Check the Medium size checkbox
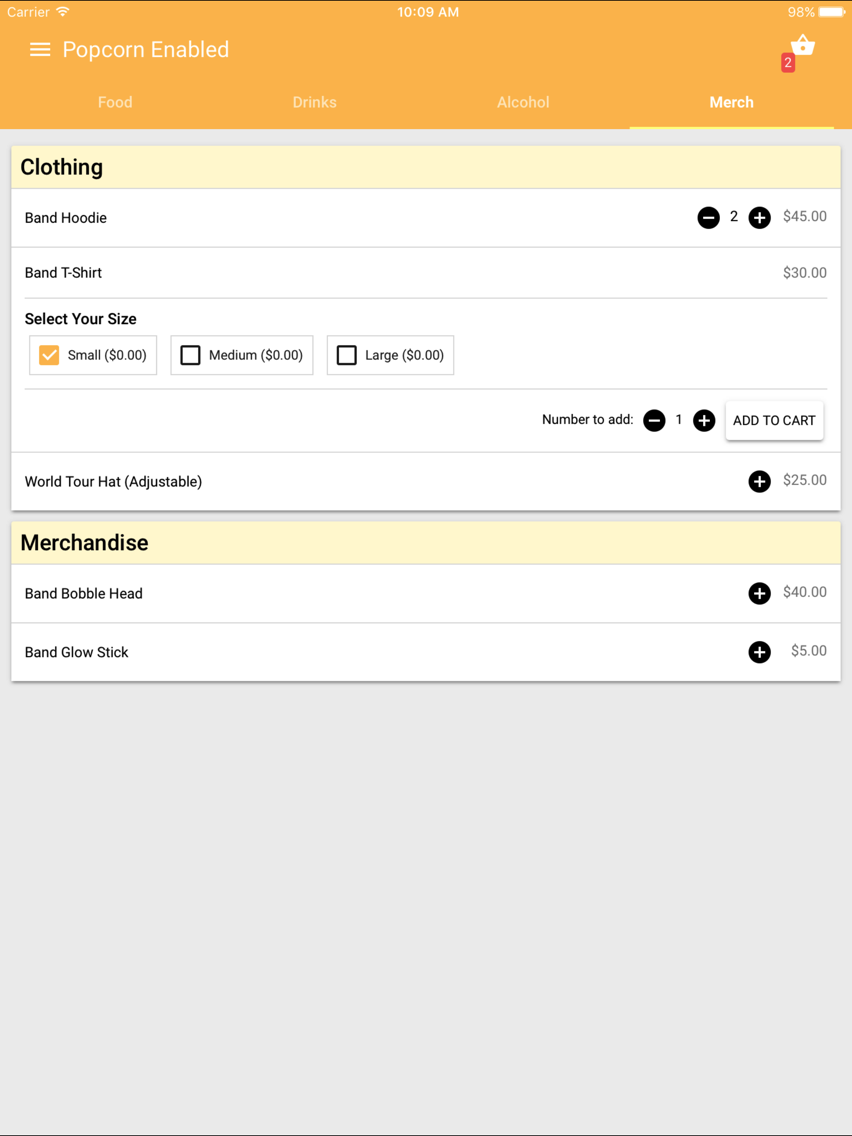Image resolution: width=852 pixels, height=1136 pixels. pyautogui.click(x=190, y=355)
